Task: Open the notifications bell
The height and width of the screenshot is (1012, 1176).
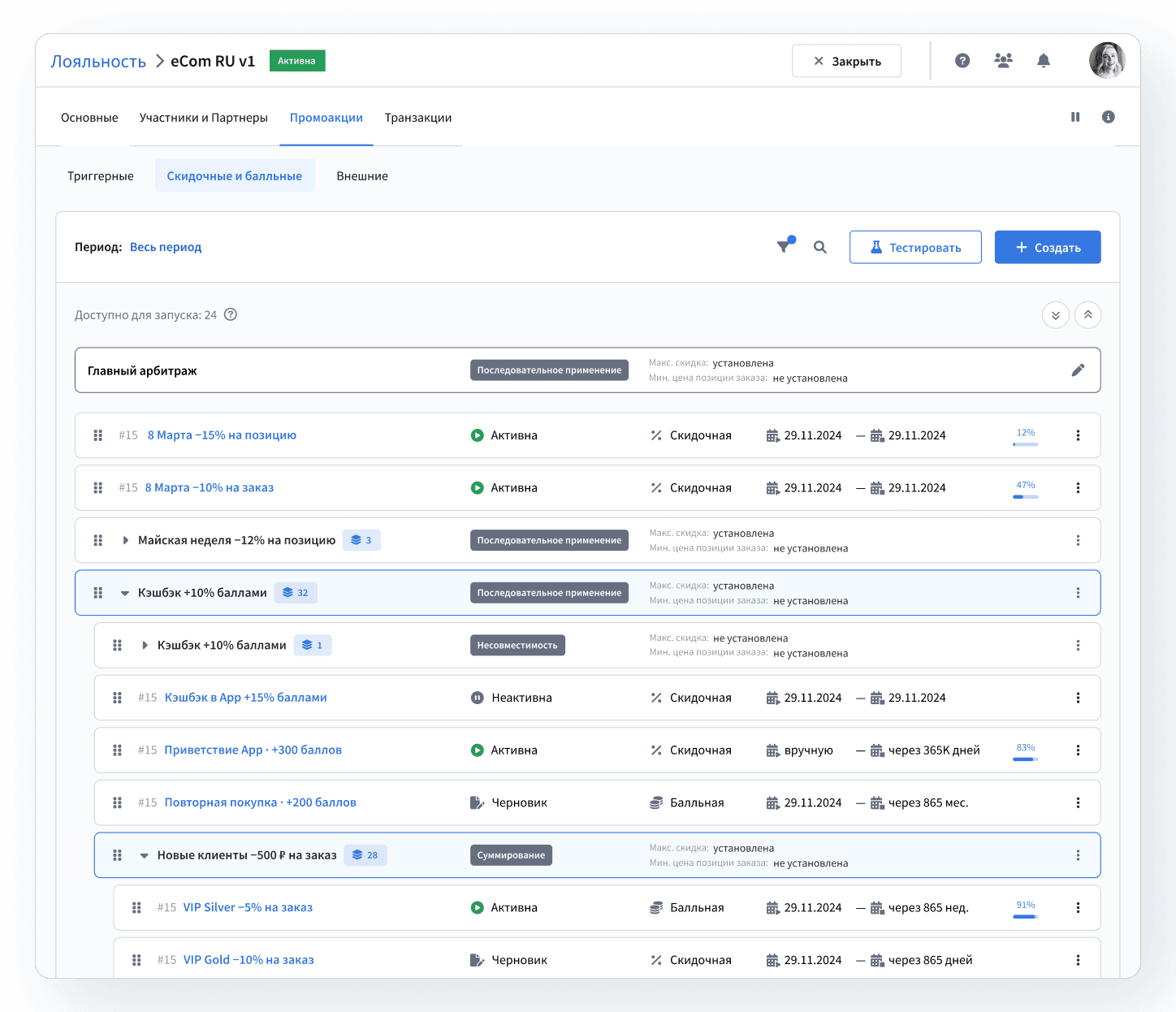Action: pos(1044,60)
